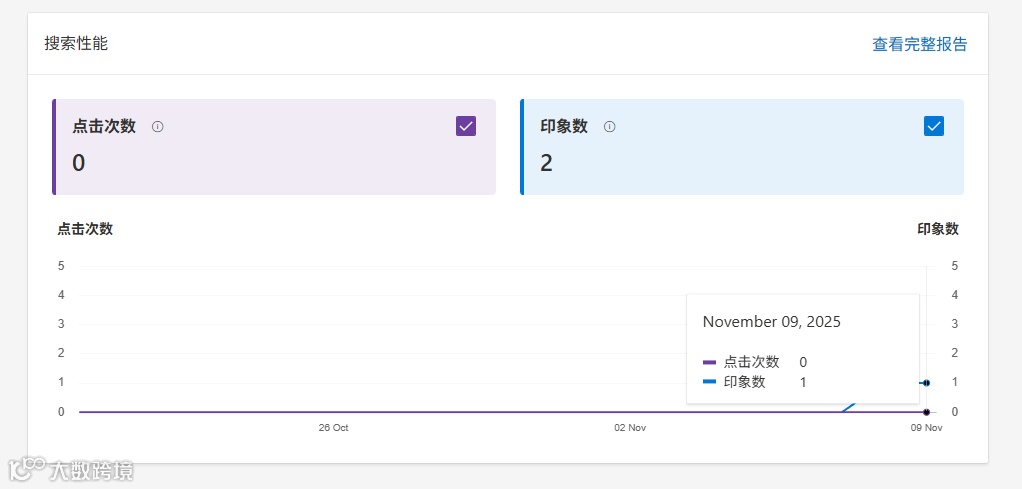Image resolution: width=1022 pixels, height=489 pixels.
Task: Click the blue 印象数 legend marker in tooltip
Action: (x=710, y=382)
